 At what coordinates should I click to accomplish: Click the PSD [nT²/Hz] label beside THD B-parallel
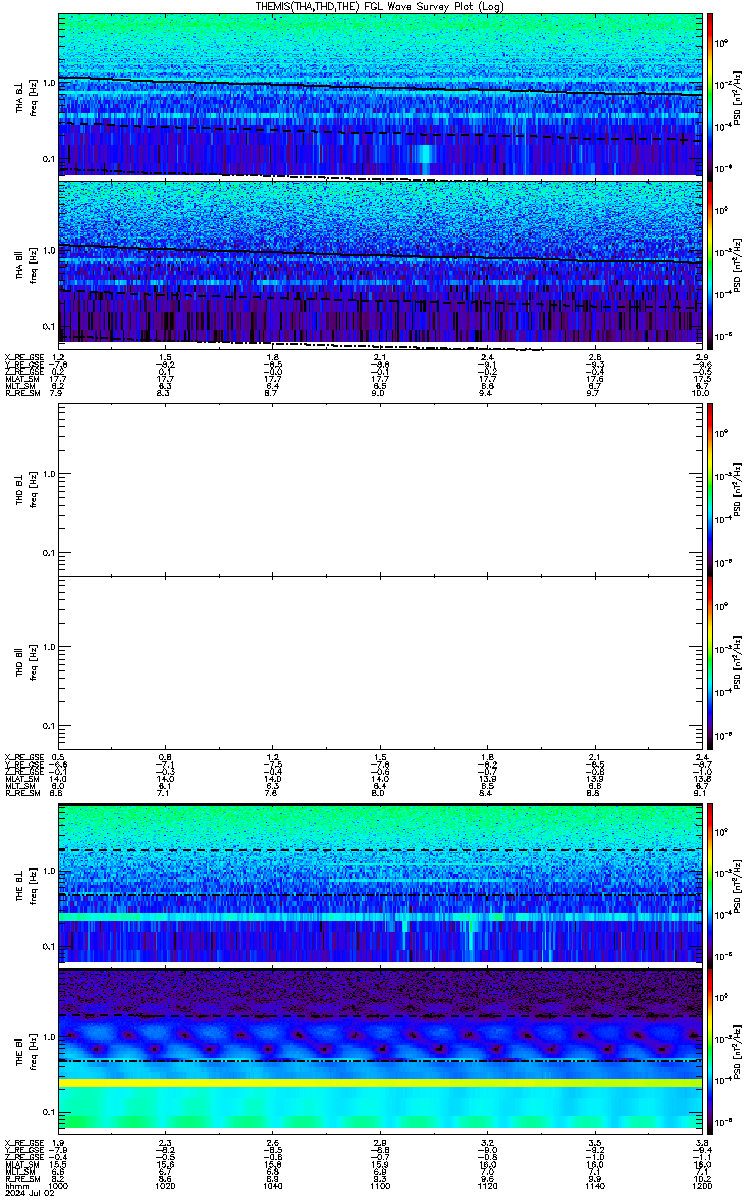737,662
